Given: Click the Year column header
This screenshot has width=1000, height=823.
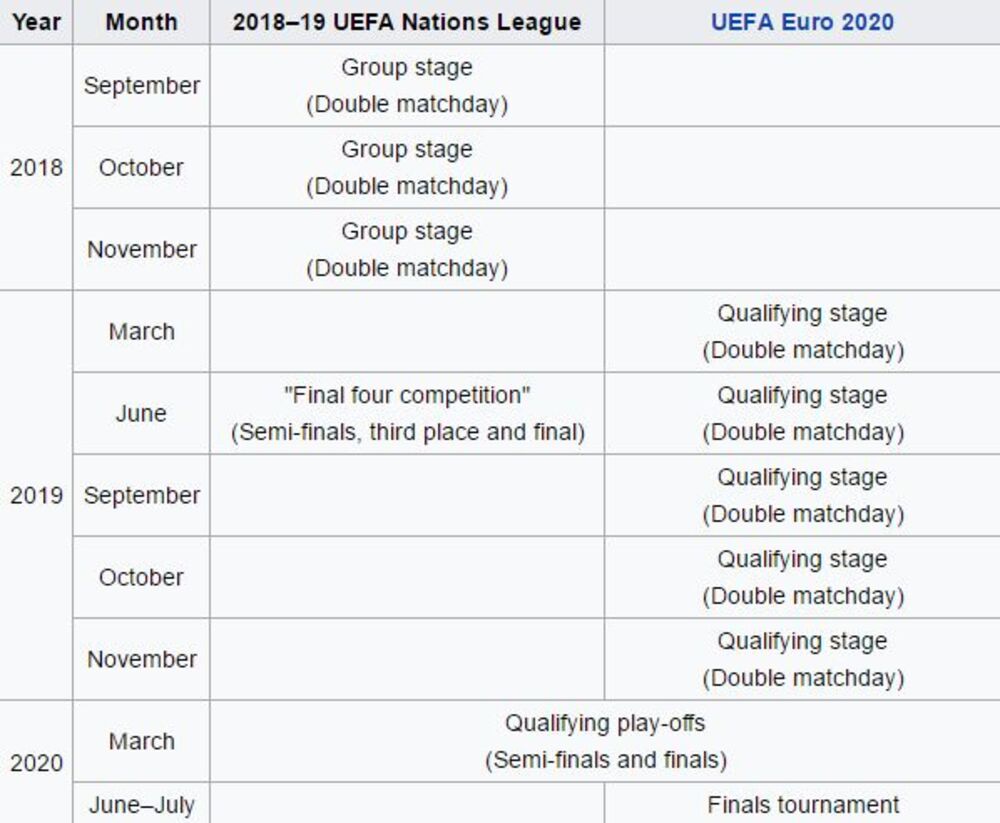Looking at the screenshot, I should pyautogui.click(x=36, y=22).
